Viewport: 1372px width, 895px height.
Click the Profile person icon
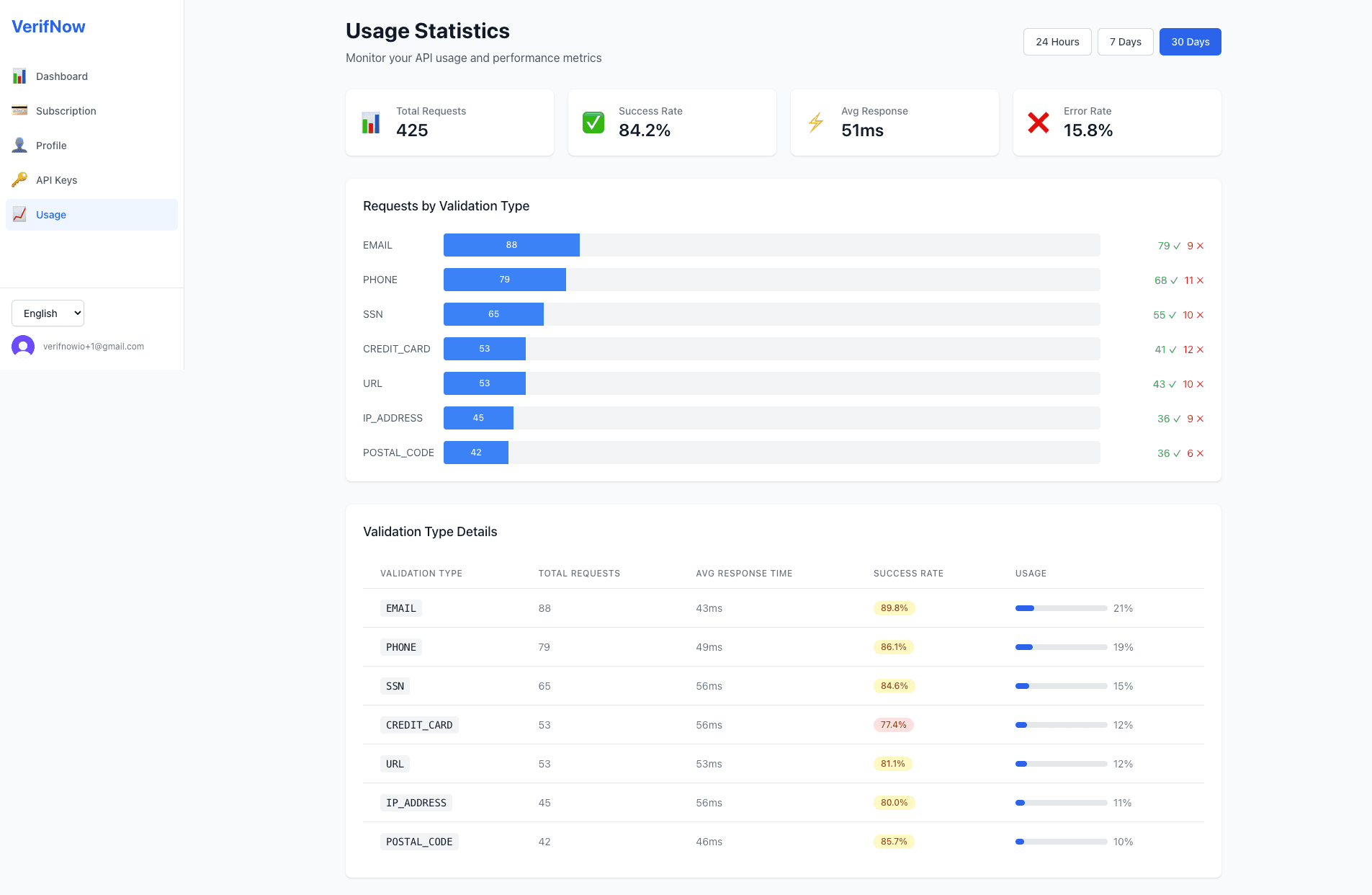coord(19,145)
